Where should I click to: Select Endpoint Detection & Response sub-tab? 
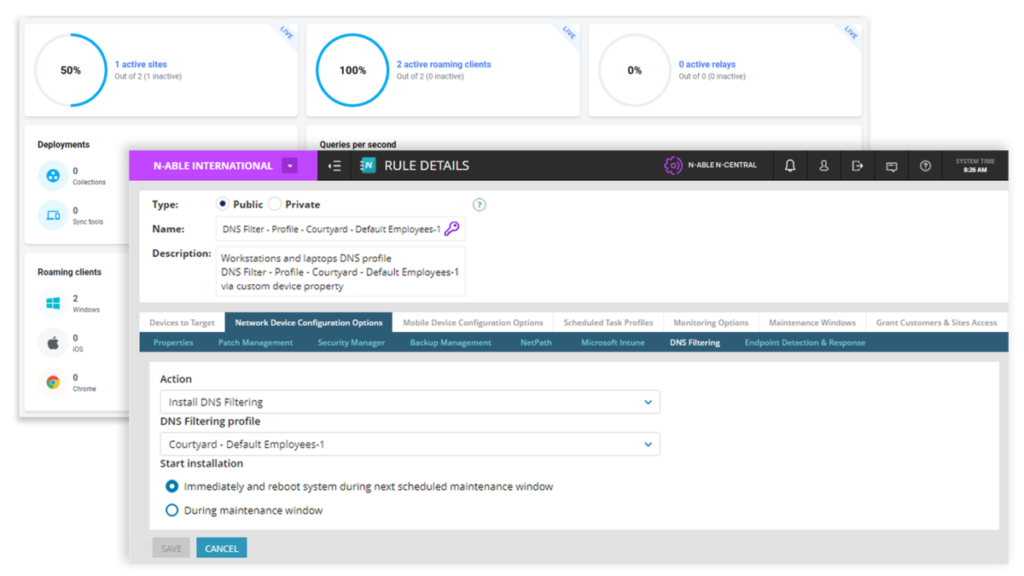805,342
